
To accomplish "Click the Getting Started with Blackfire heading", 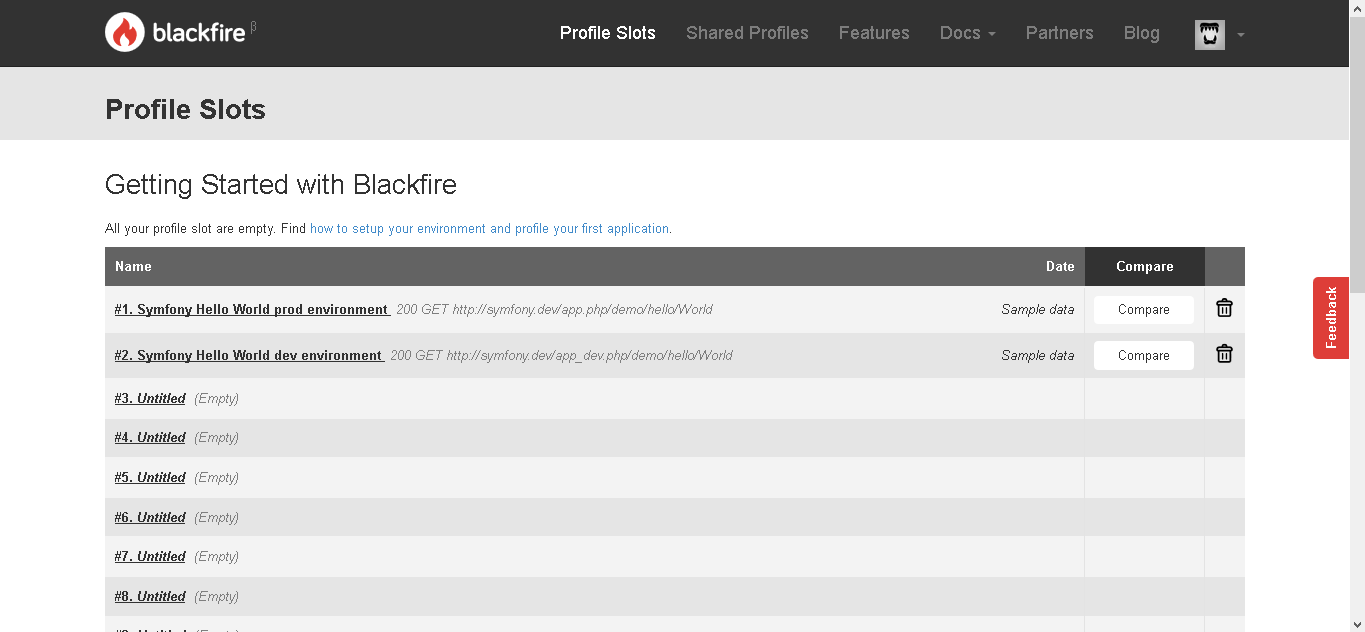I will tap(281, 185).
